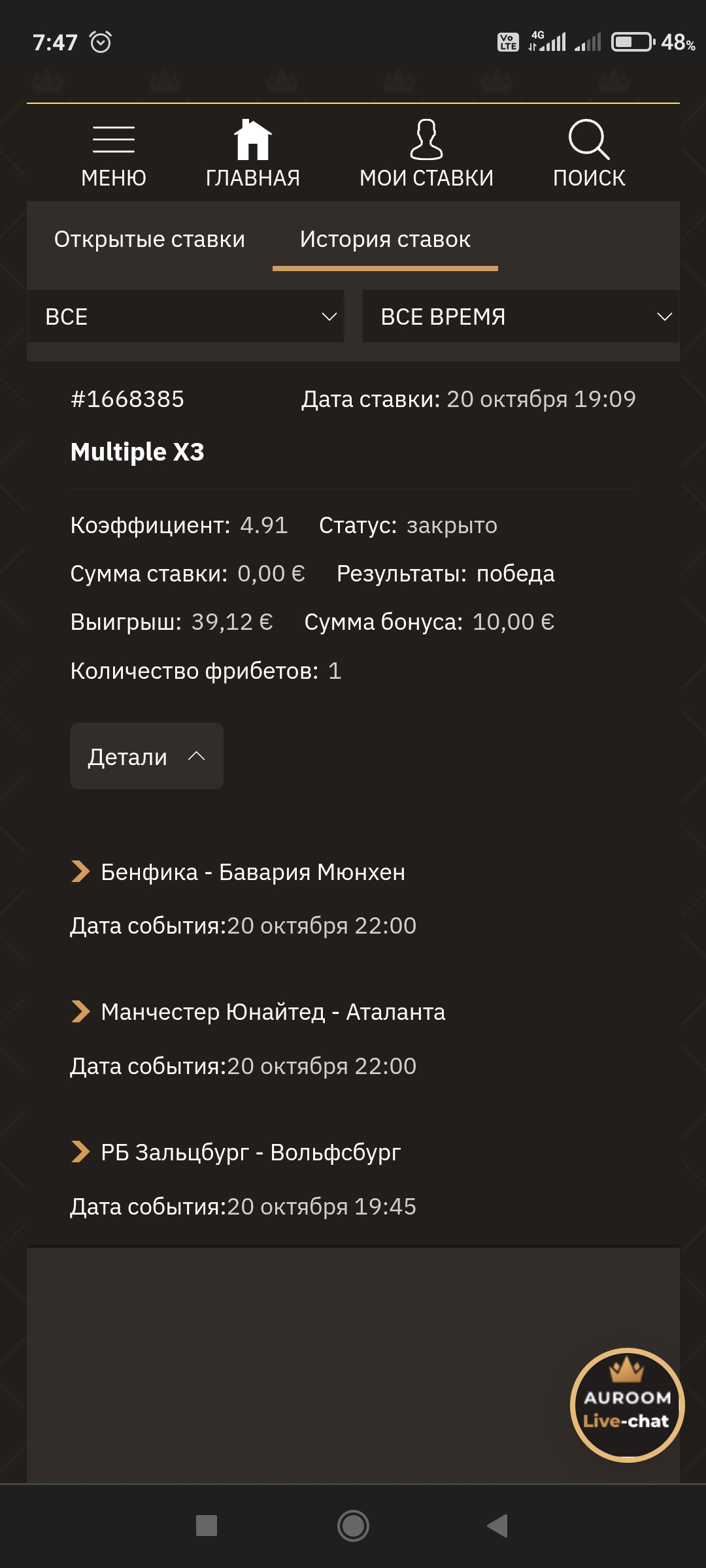Viewport: 706px width, 1568px height.
Task: Collapse the Детали section
Action: (146, 757)
